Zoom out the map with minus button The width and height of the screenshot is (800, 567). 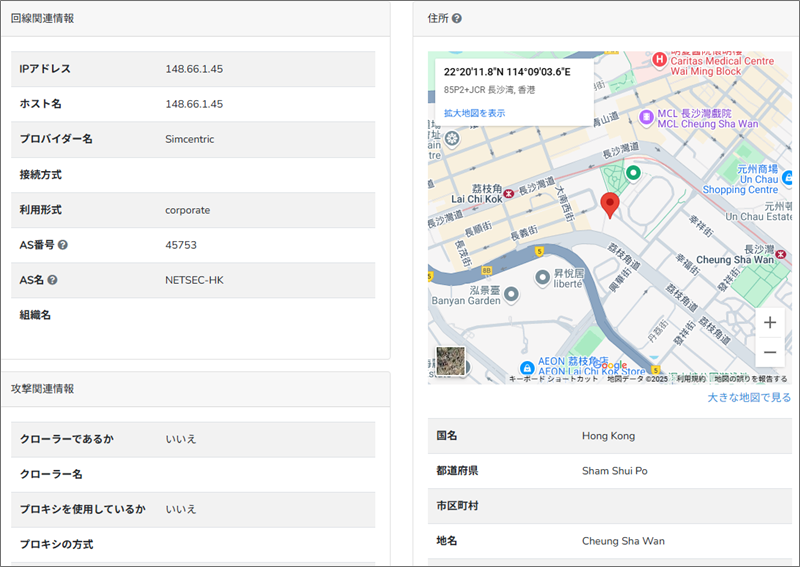click(769, 352)
